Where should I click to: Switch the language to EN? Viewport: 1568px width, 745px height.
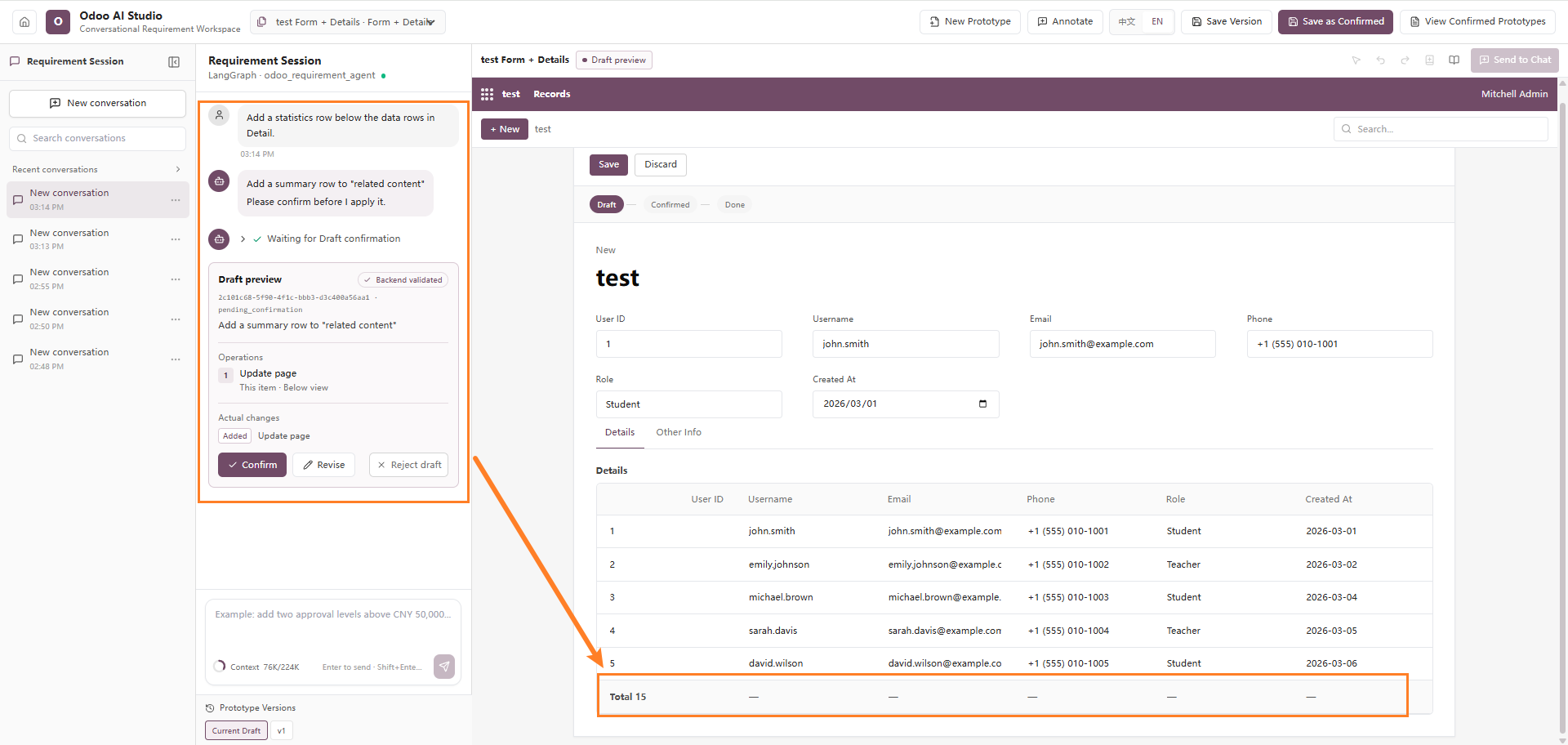coord(1157,22)
